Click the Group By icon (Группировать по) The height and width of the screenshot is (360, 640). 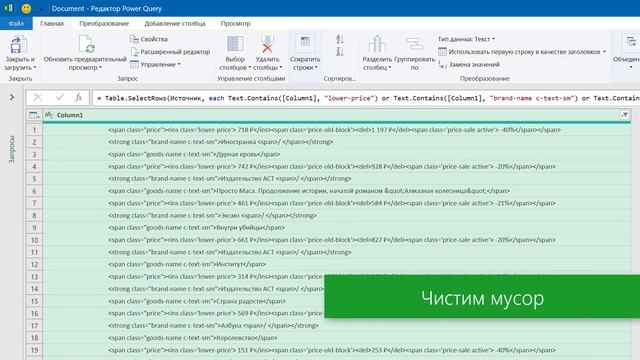414,44
